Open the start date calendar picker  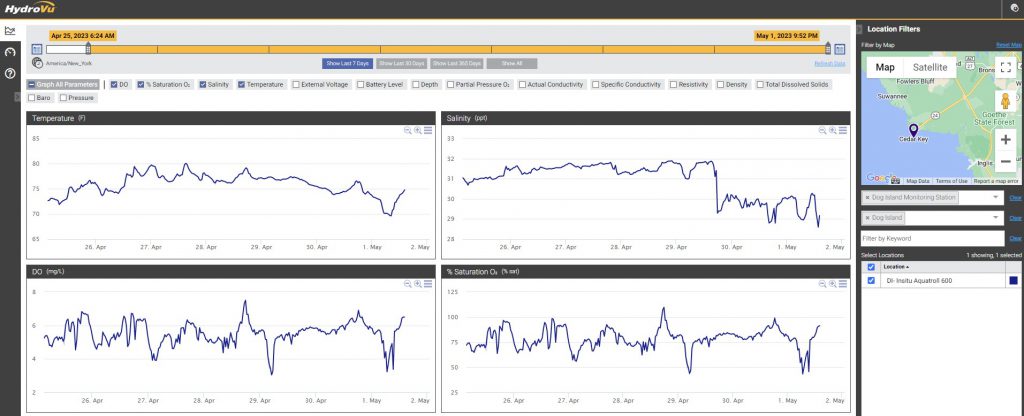pyautogui.click(x=37, y=48)
